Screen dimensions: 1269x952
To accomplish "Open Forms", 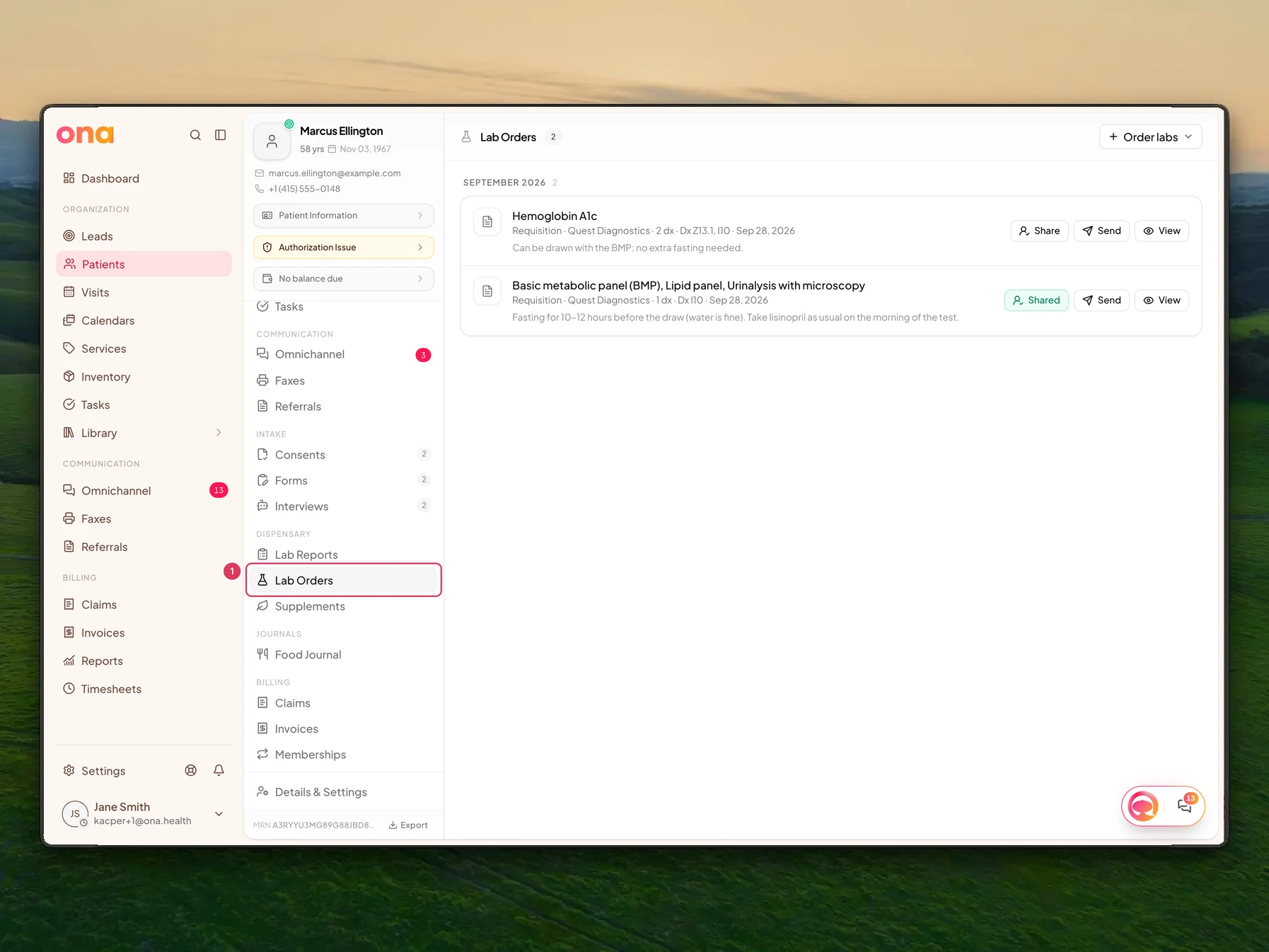I will 344,480.
